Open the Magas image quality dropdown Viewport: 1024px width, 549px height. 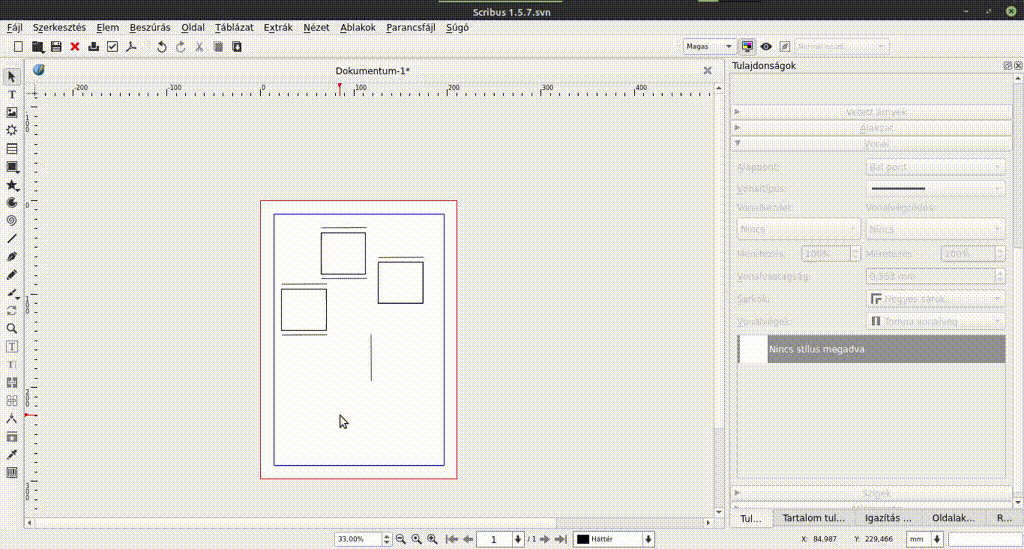[x=710, y=46]
